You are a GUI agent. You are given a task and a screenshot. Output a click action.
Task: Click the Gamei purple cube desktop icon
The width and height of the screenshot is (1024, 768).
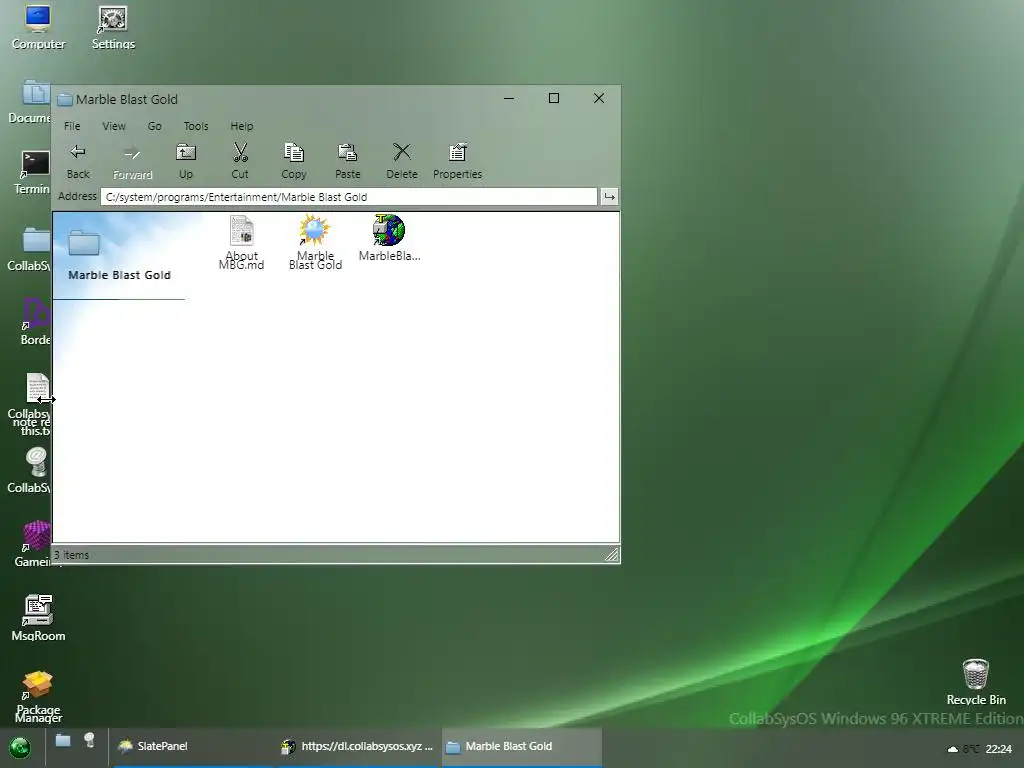33,544
